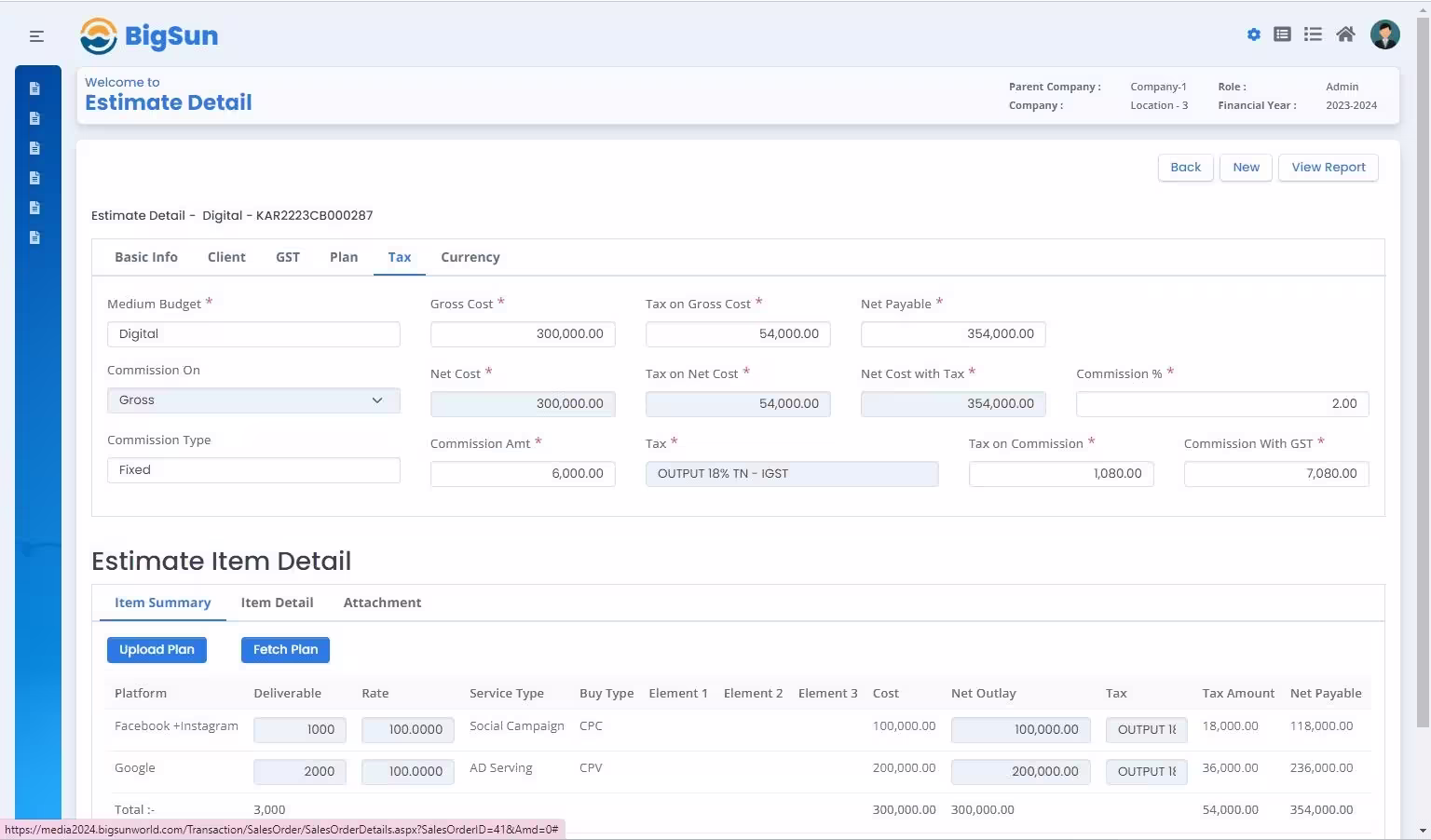
Task: Click the Gross Cost input field
Action: tap(523, 334)
